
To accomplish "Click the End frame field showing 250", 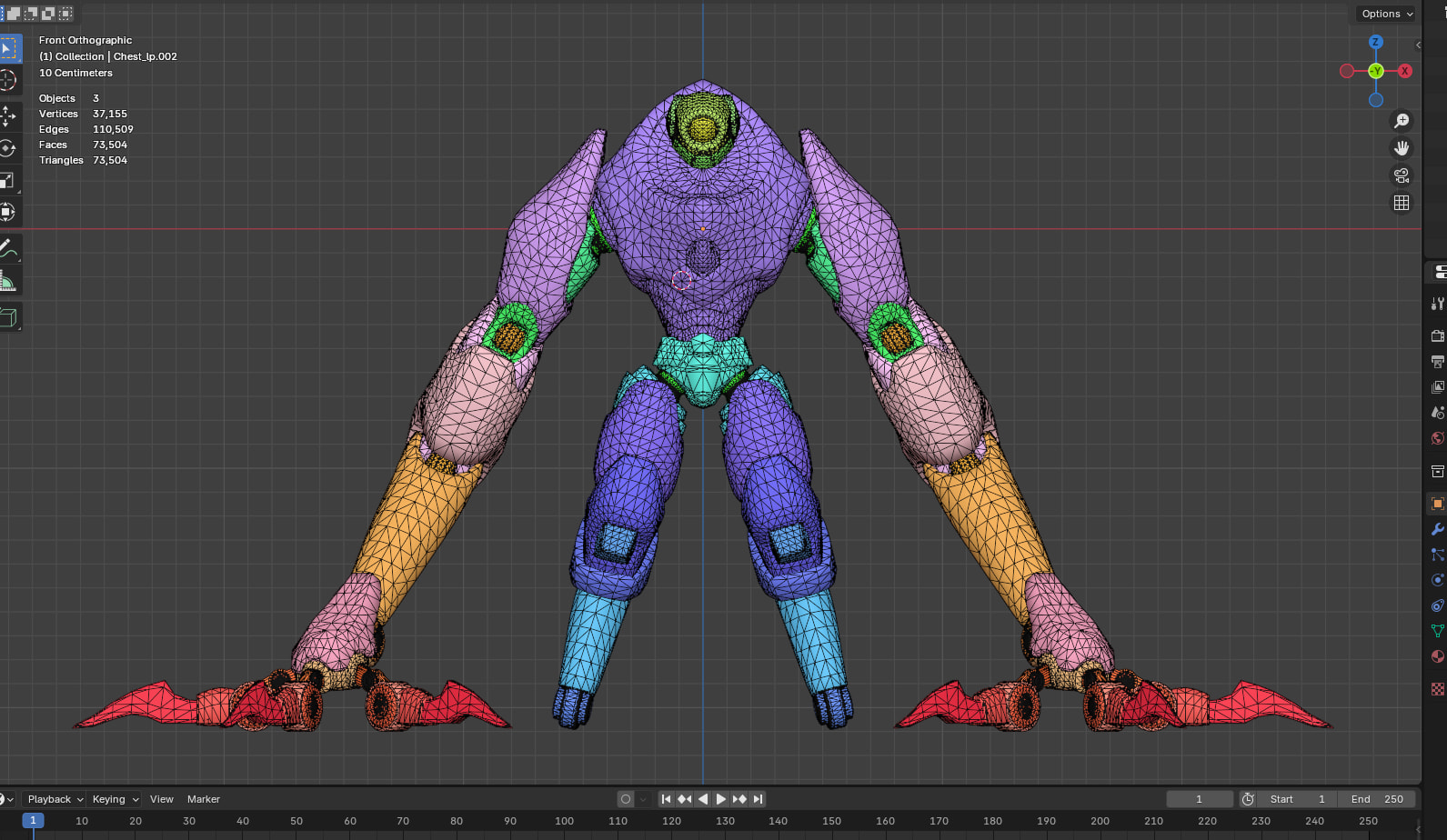I will [x=1377, y=799].
